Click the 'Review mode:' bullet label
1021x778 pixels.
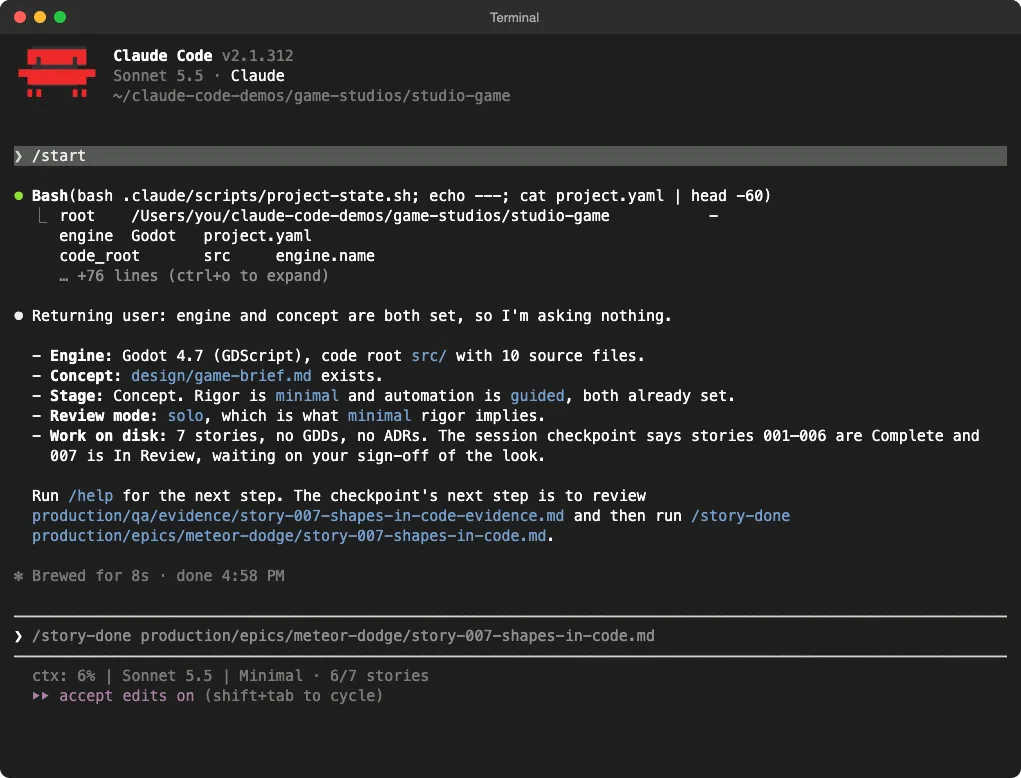click(104, 416)
